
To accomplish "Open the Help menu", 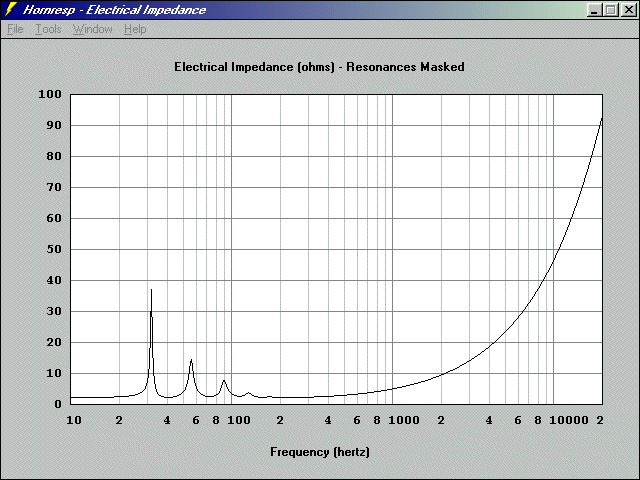I will [x=135, y=29].
